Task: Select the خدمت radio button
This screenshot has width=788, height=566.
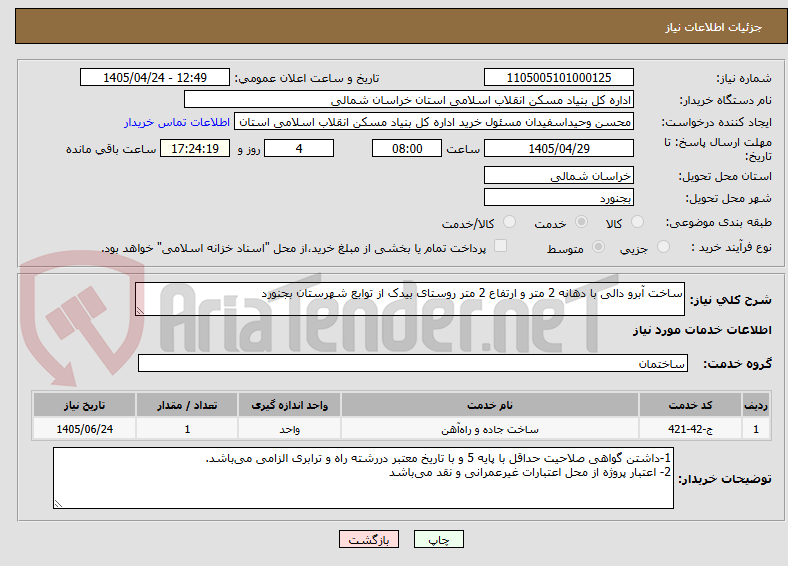Action: click(581, 222)
